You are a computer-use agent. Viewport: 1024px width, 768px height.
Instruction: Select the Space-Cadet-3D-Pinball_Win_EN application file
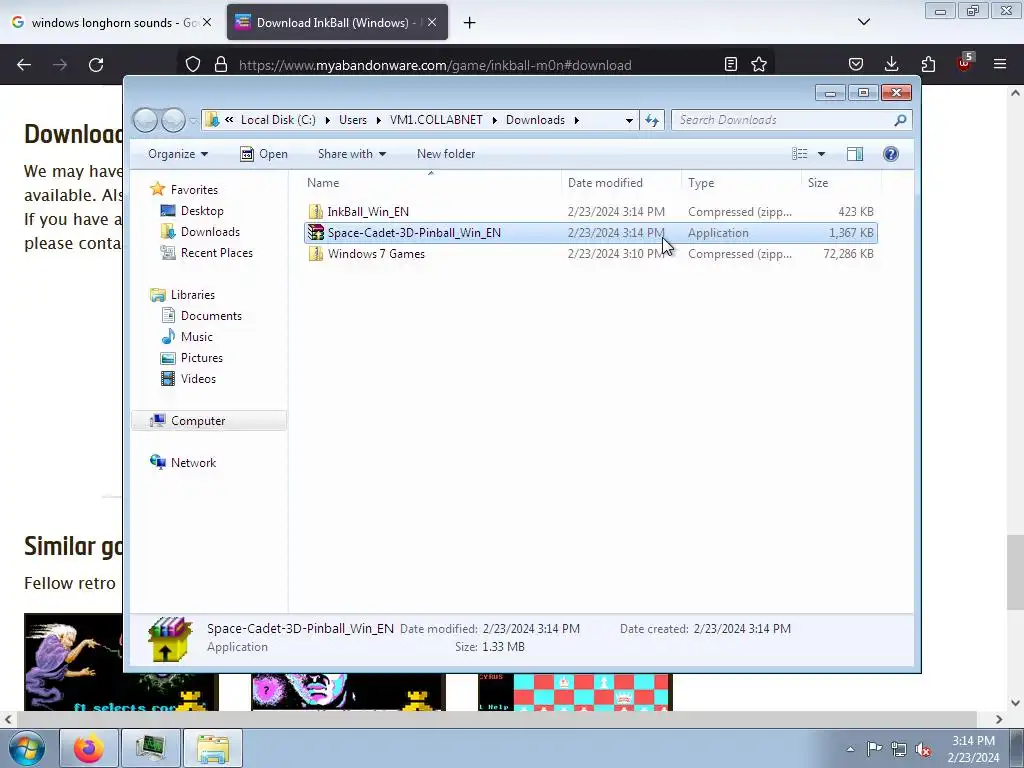click(591, 232)
